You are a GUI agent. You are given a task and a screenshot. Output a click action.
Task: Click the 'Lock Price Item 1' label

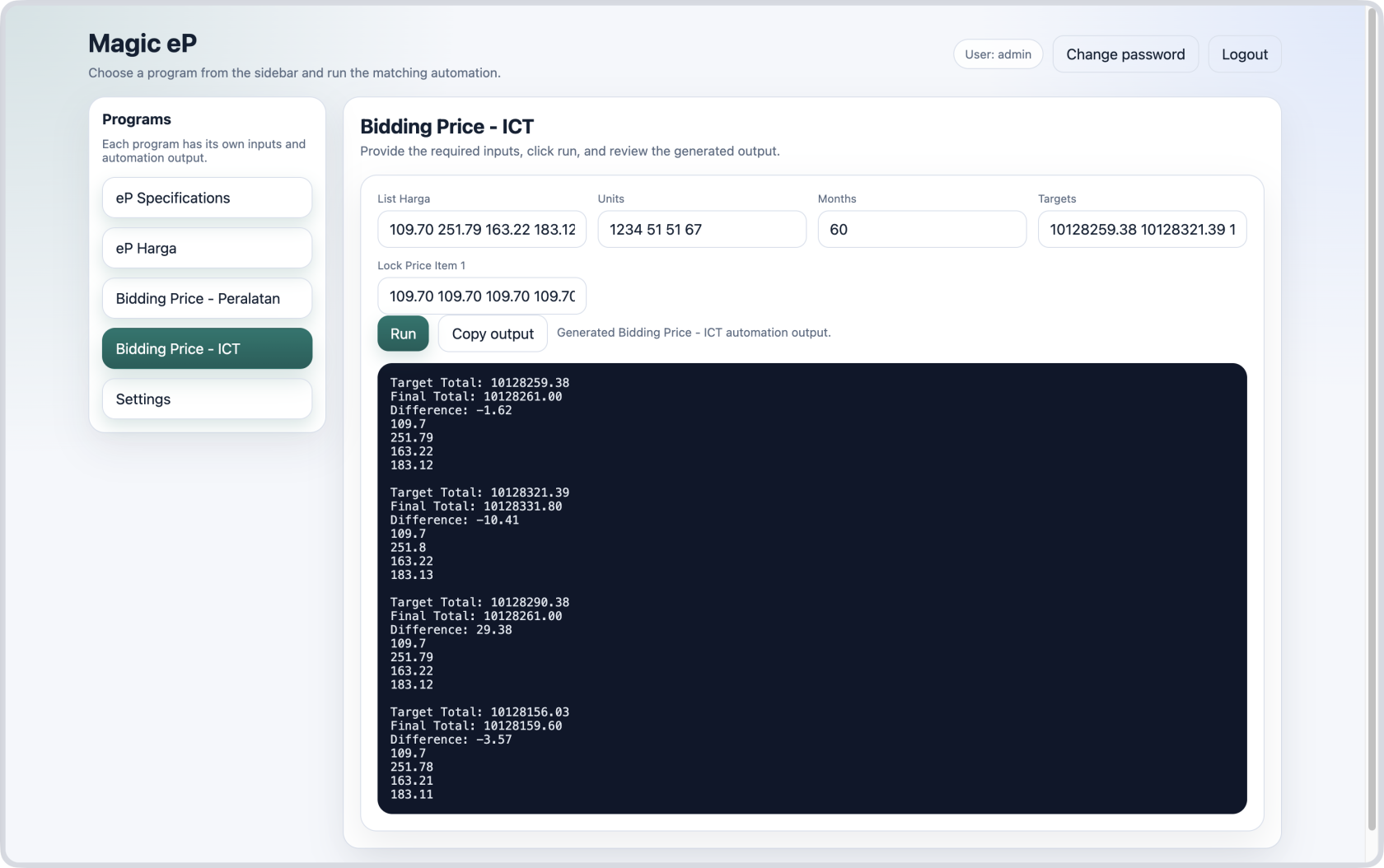pyautogui.click(x=421, y=265)
